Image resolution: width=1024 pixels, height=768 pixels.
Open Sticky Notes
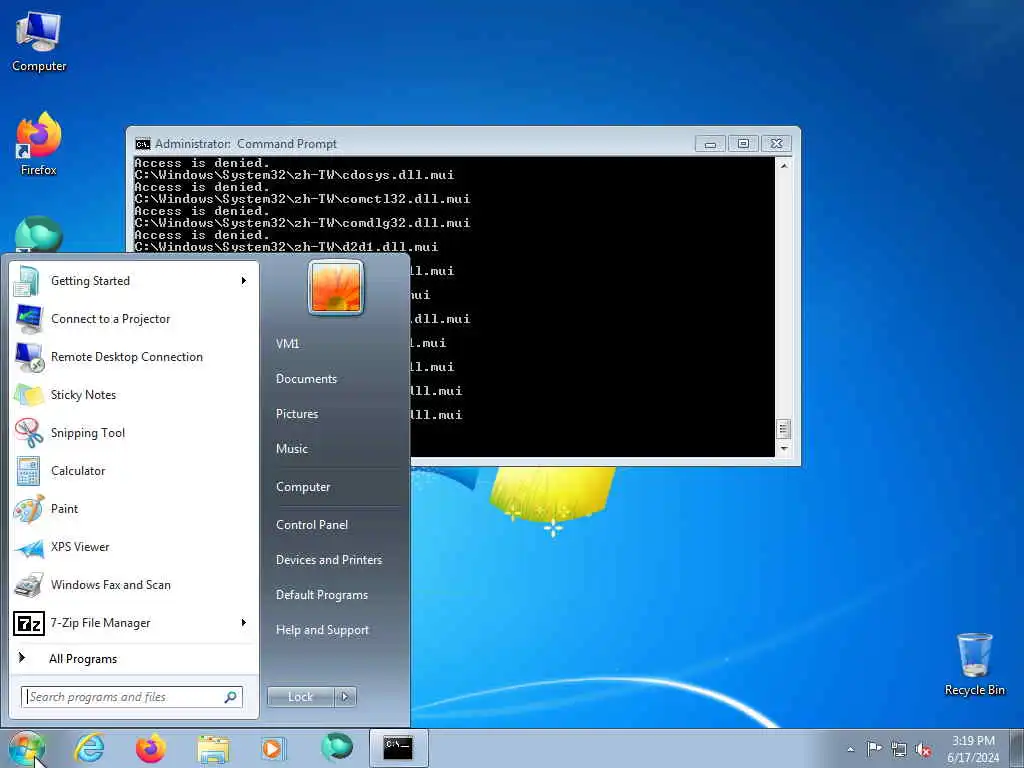tap(134, 394)
